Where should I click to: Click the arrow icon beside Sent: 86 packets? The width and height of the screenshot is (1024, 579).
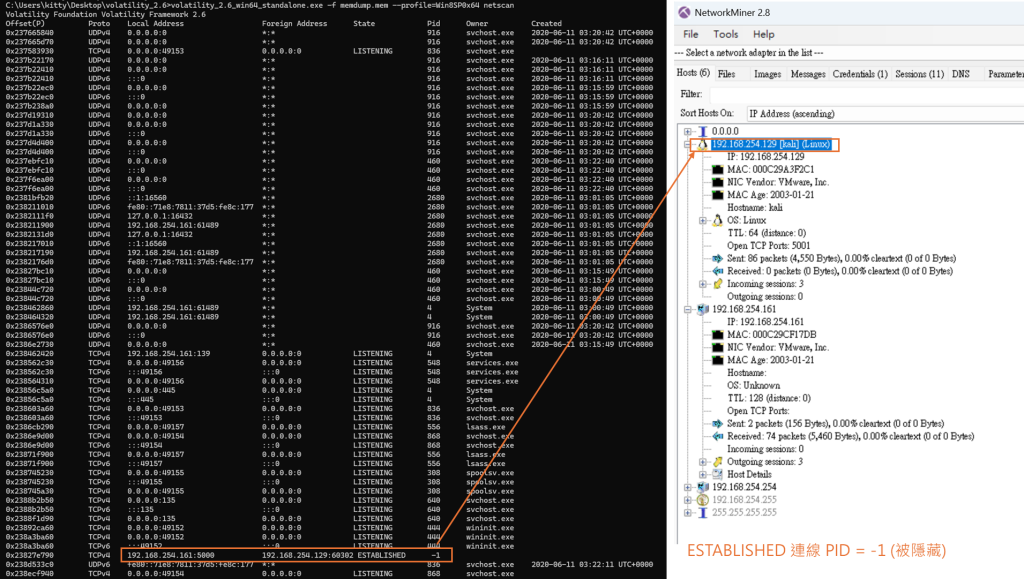(718, 258)
